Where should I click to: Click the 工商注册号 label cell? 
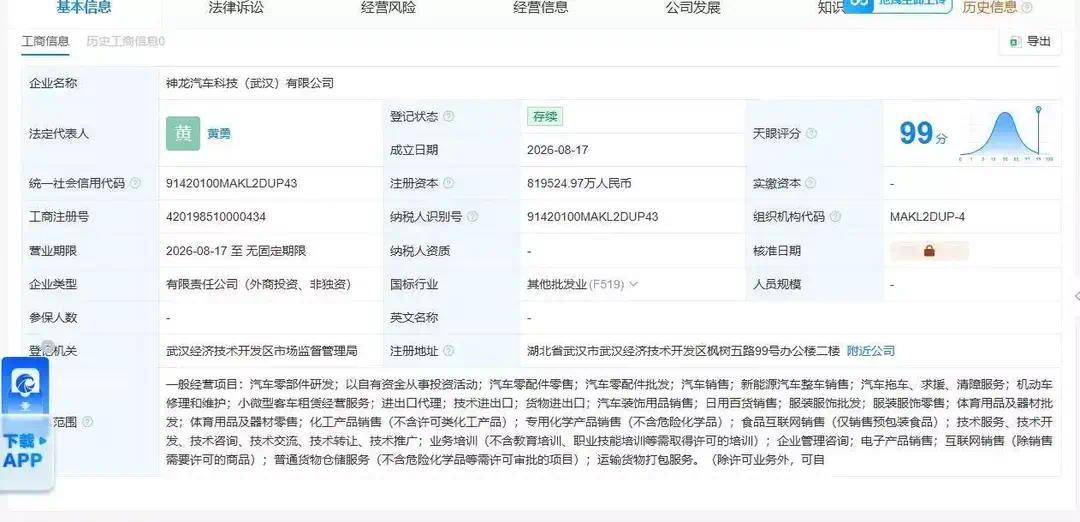coord(90,217)
